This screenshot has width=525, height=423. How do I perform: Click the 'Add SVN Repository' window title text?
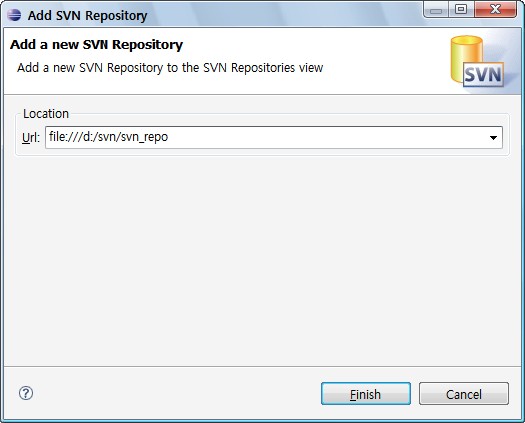tap(87, 15)
